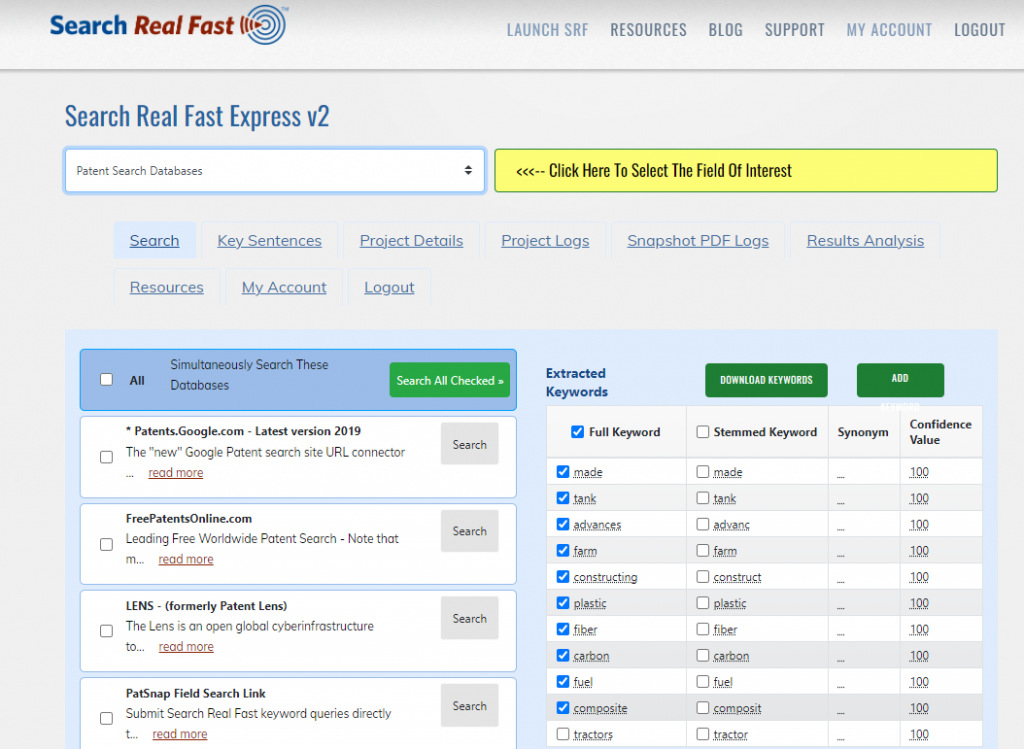Check stemmed keyword 'advanc' checkbox
1024x749 pixels.
click(703, 524)
